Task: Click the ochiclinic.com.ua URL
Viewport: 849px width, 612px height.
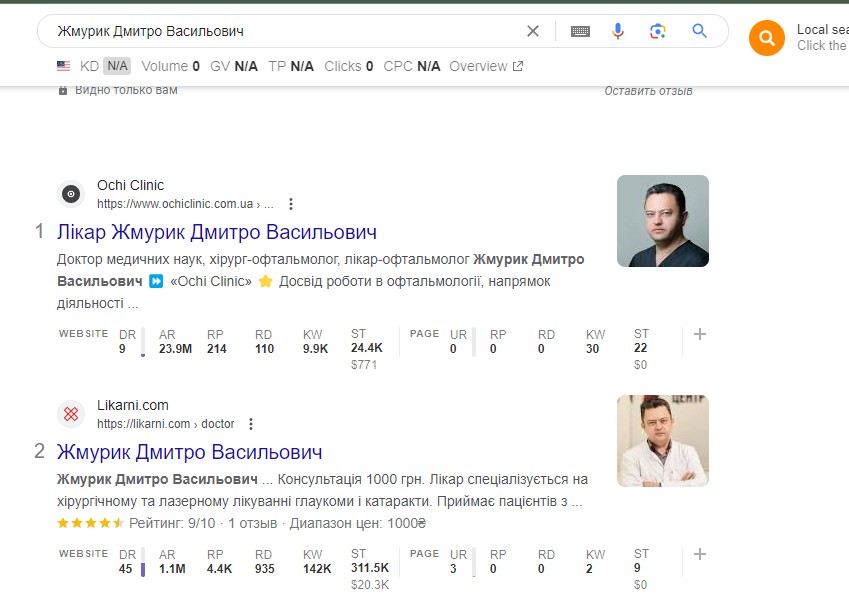Action: pos(185,204)
